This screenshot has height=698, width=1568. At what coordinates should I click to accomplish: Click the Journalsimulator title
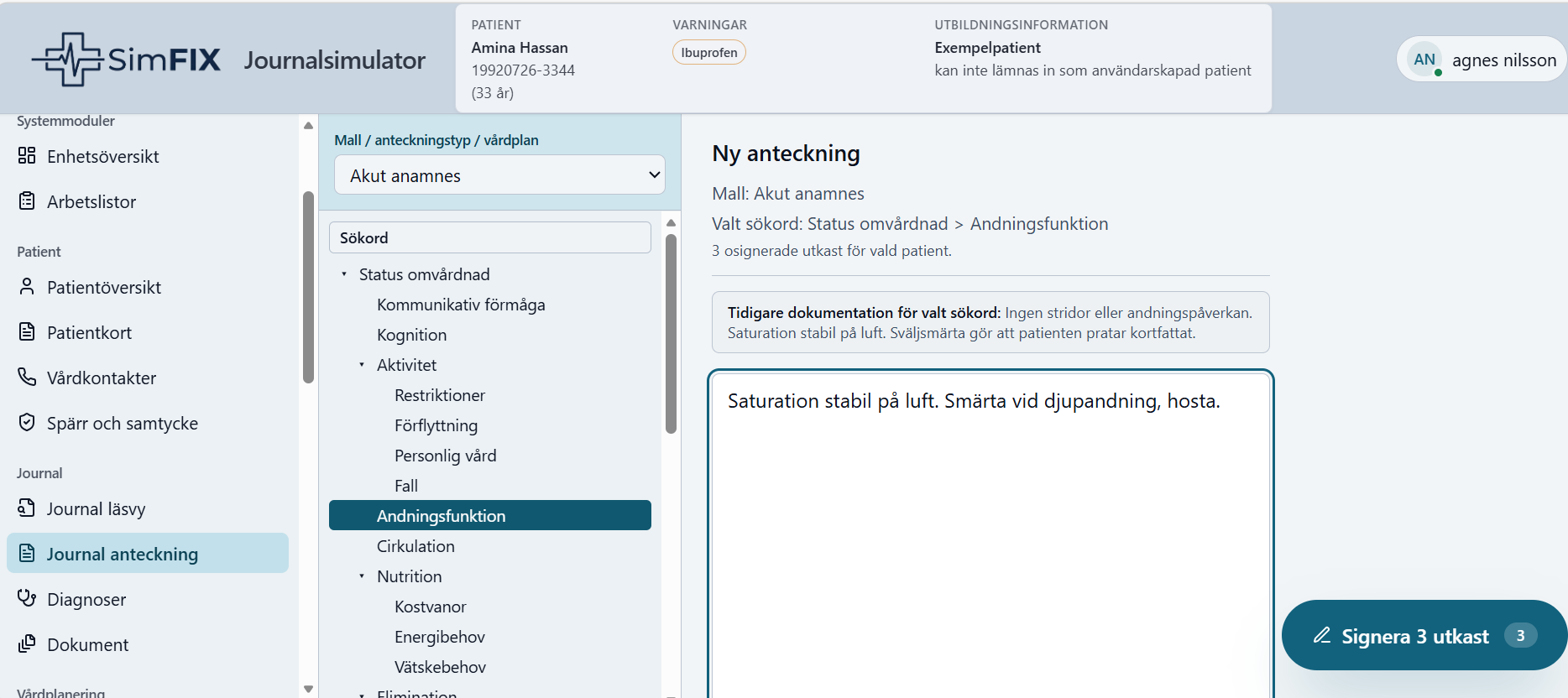tap(334, 60)
